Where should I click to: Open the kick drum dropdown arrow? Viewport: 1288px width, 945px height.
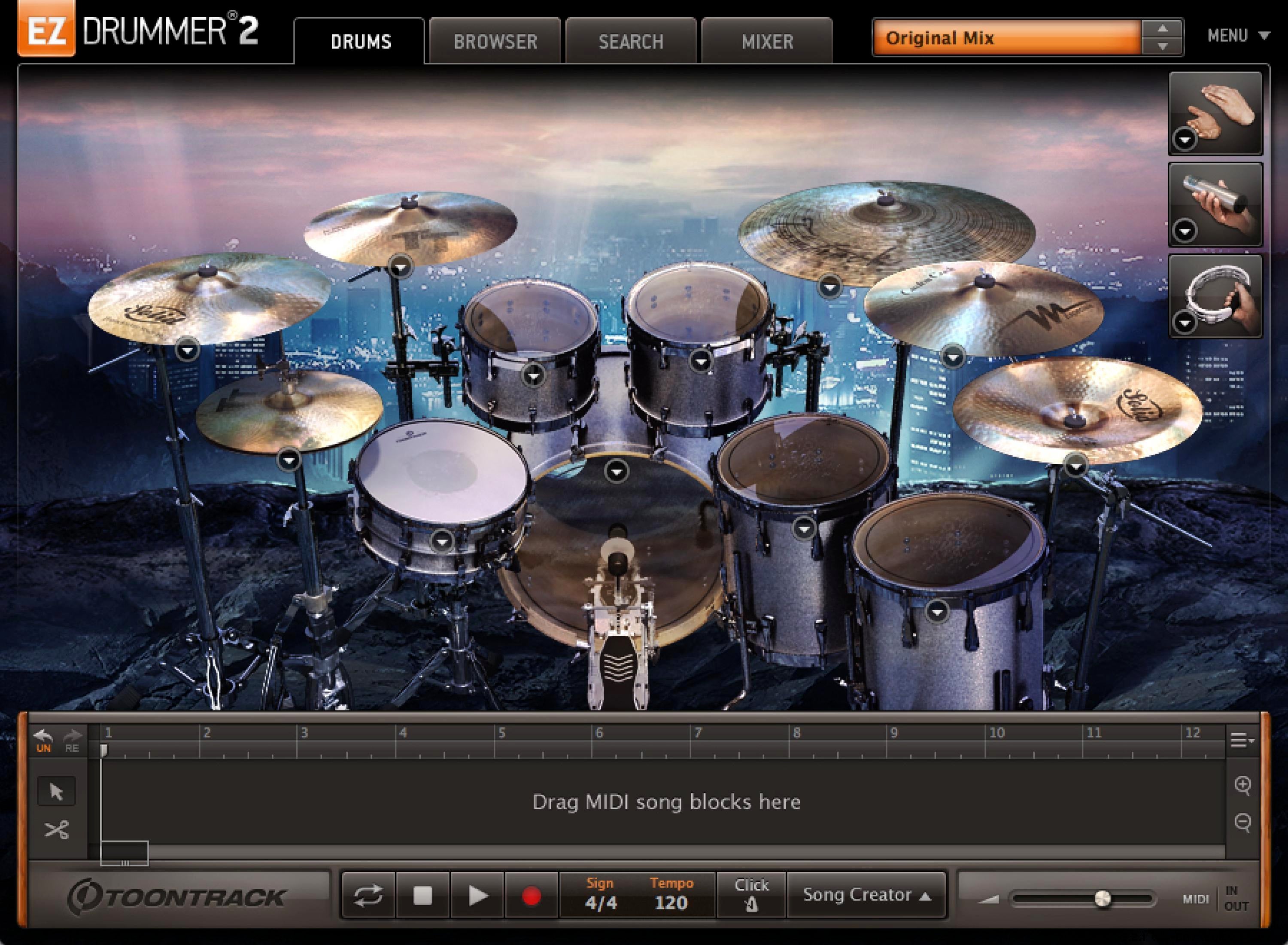tap(616, 471)
